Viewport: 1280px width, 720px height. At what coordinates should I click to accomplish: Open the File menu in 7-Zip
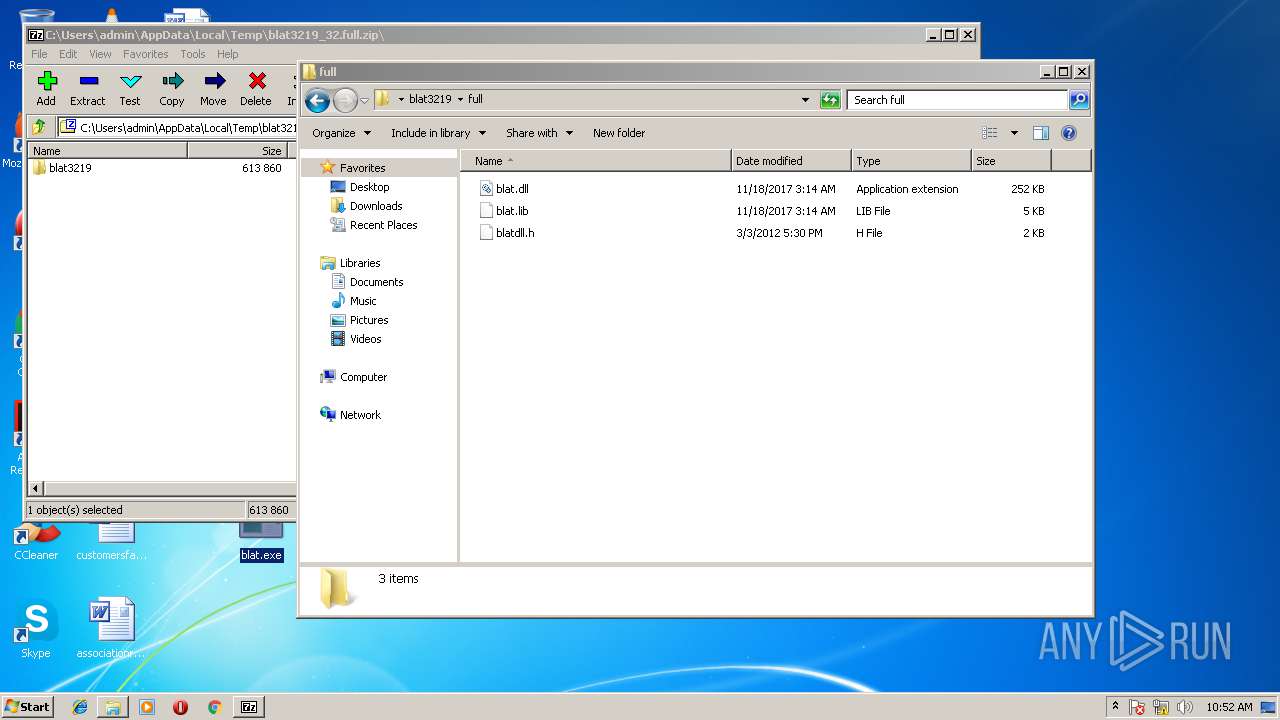tap(39, 54)
